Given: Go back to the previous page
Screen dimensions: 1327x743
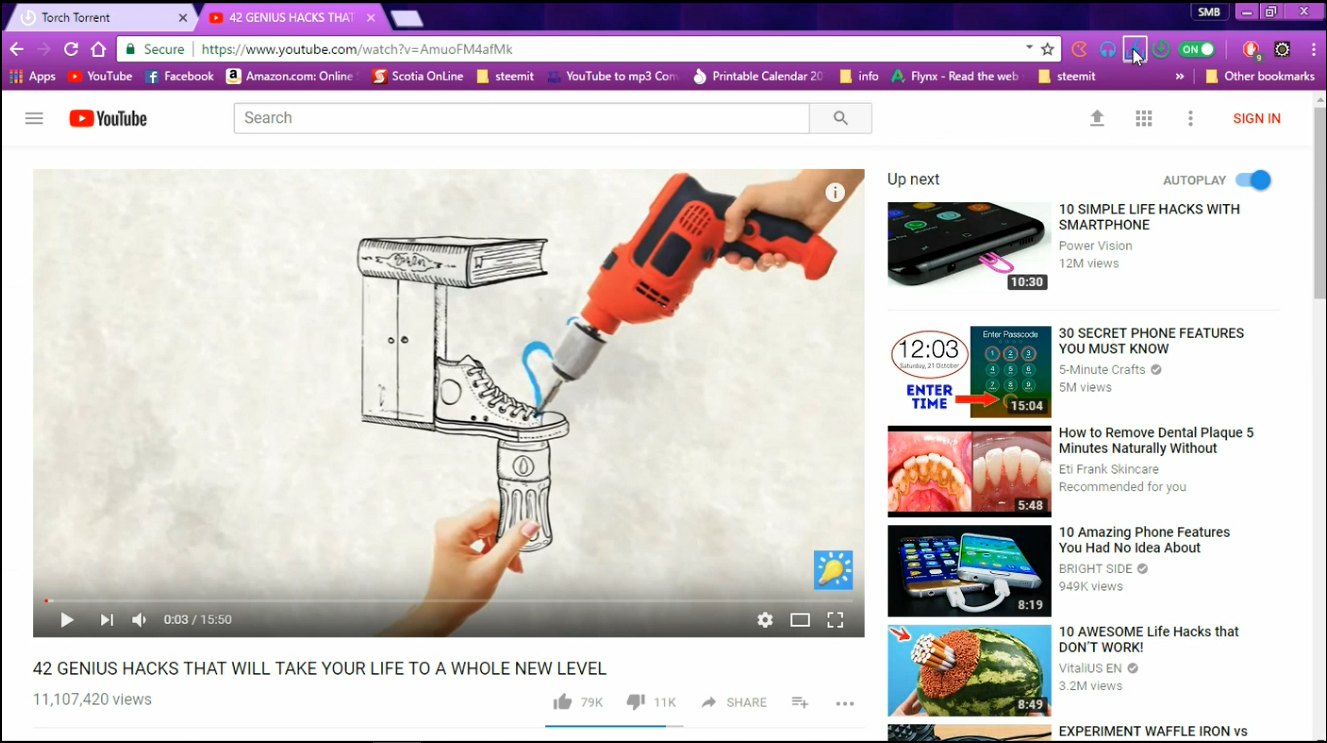Looking at the screenshot, I should [16, 49].
